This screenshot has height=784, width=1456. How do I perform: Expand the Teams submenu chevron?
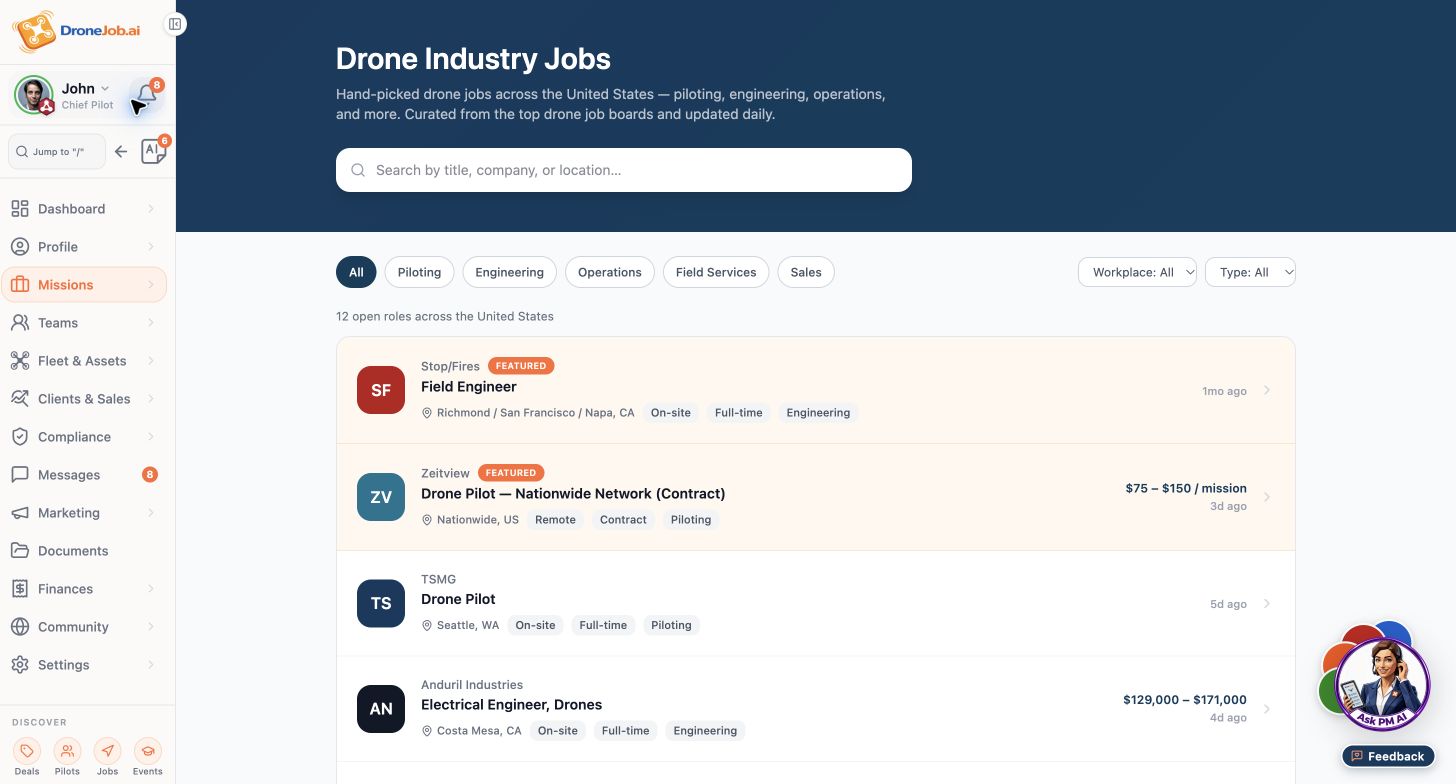pos(151,323)
